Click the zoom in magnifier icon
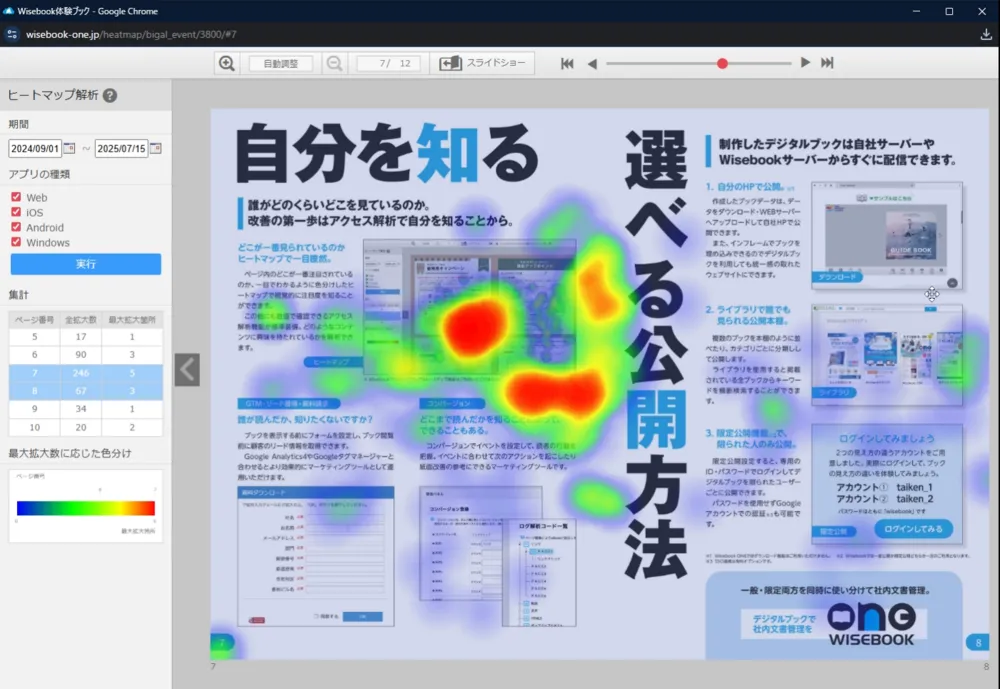The height and width of the screenshot is (689, 1000). coord(226,63)
